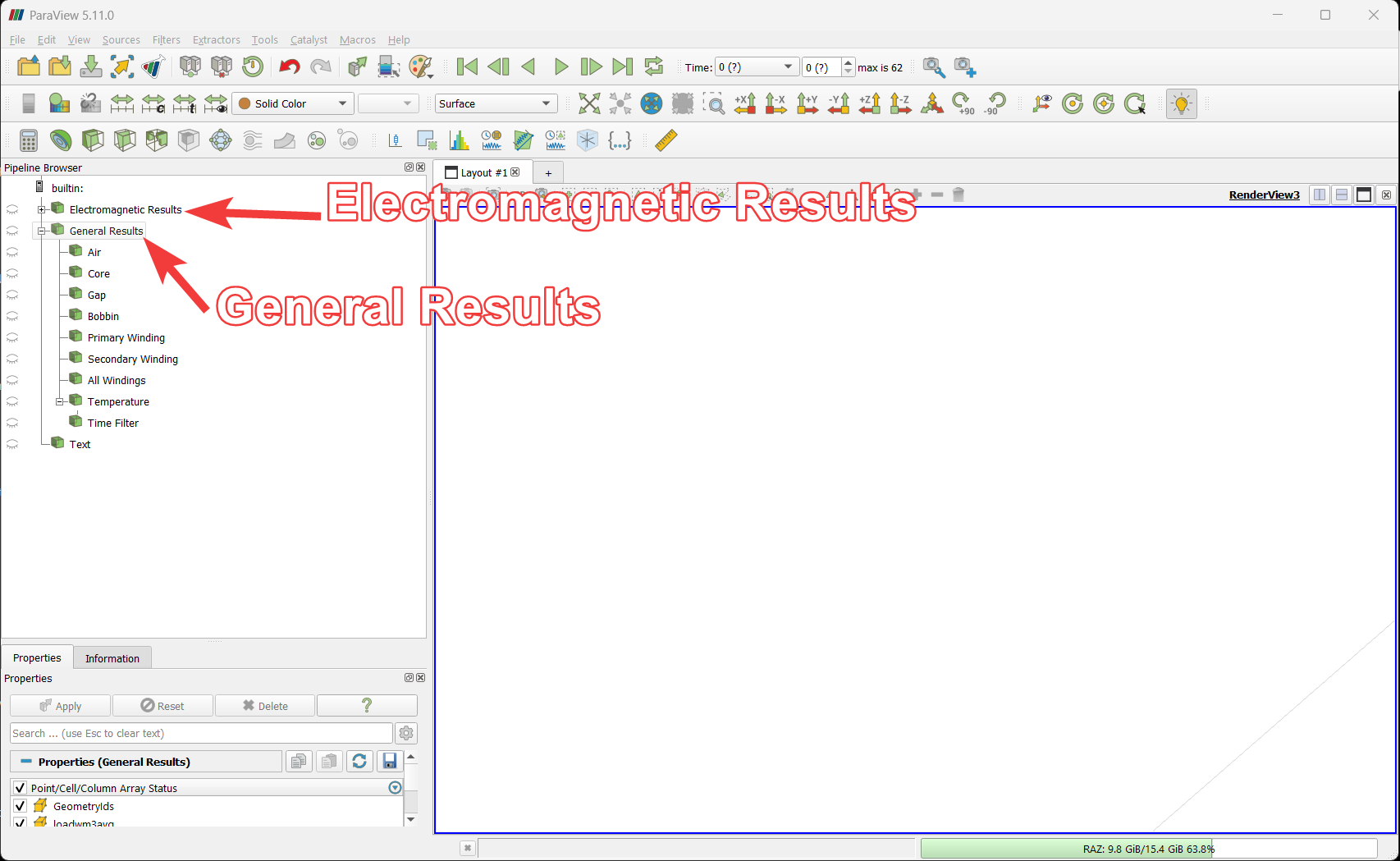Toggle visibility eye for Core
Screen dimensions: 1400x861
pyautogui.click(x=12, y=274)
